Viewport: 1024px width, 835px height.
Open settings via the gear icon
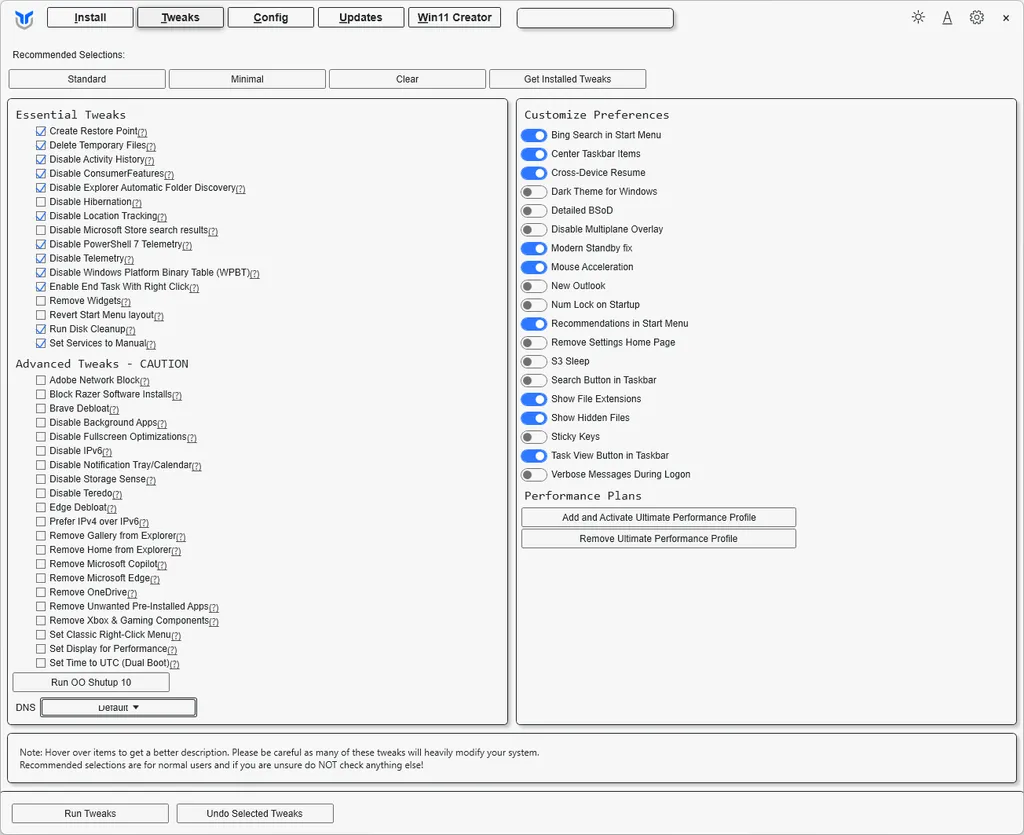click(977, 17)
